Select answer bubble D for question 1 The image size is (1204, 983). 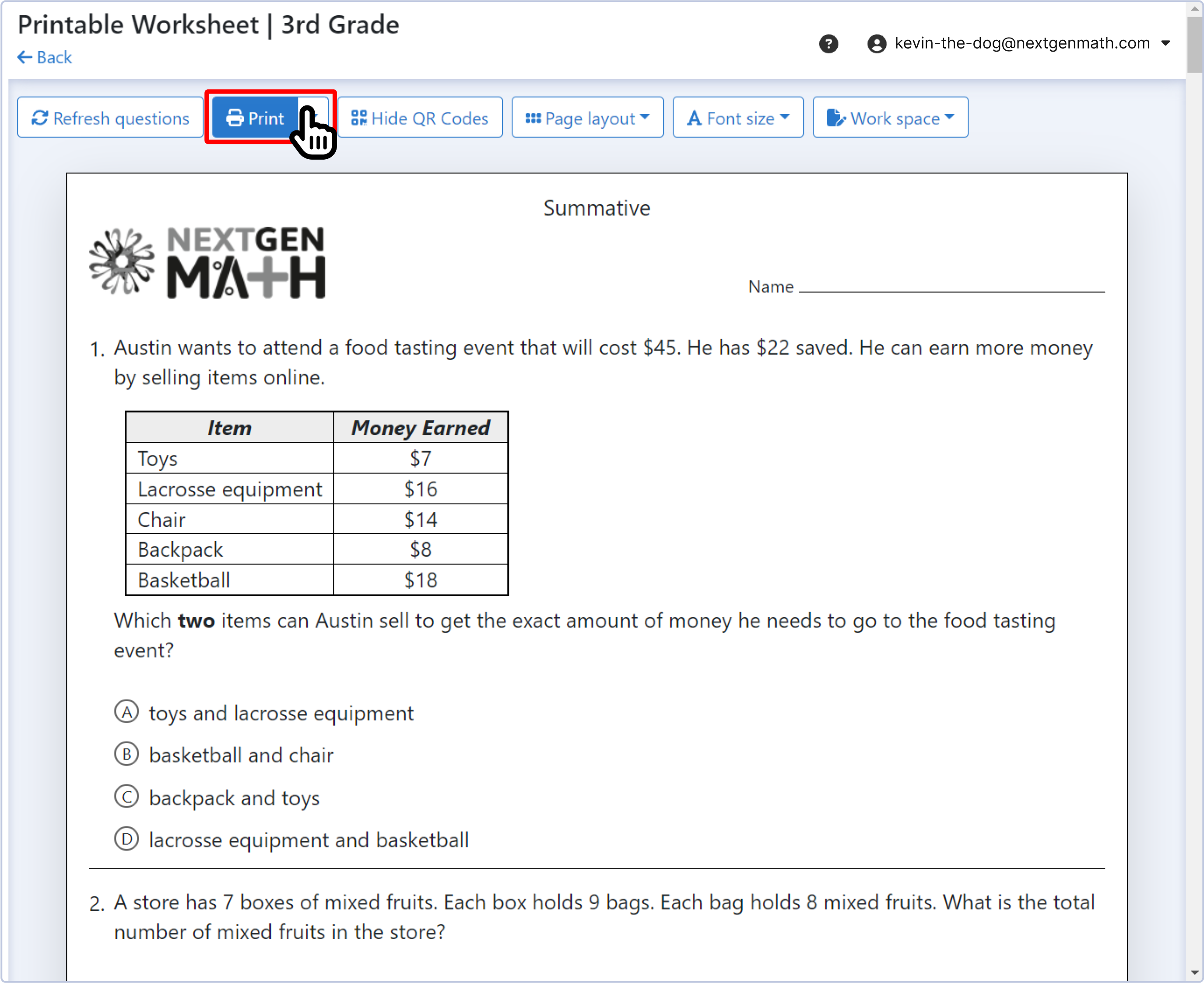point(126,839)
